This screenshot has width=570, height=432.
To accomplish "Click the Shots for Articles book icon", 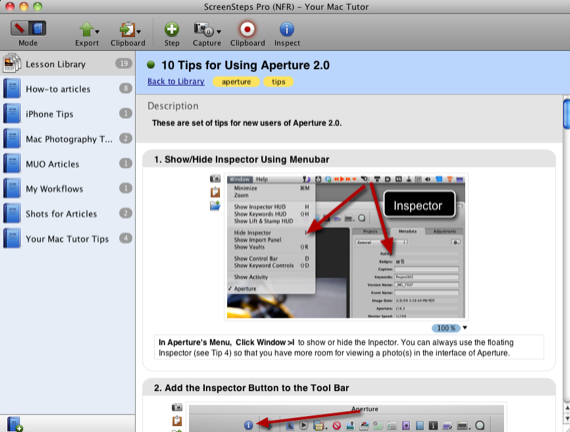I will click(x=12, y=213).
